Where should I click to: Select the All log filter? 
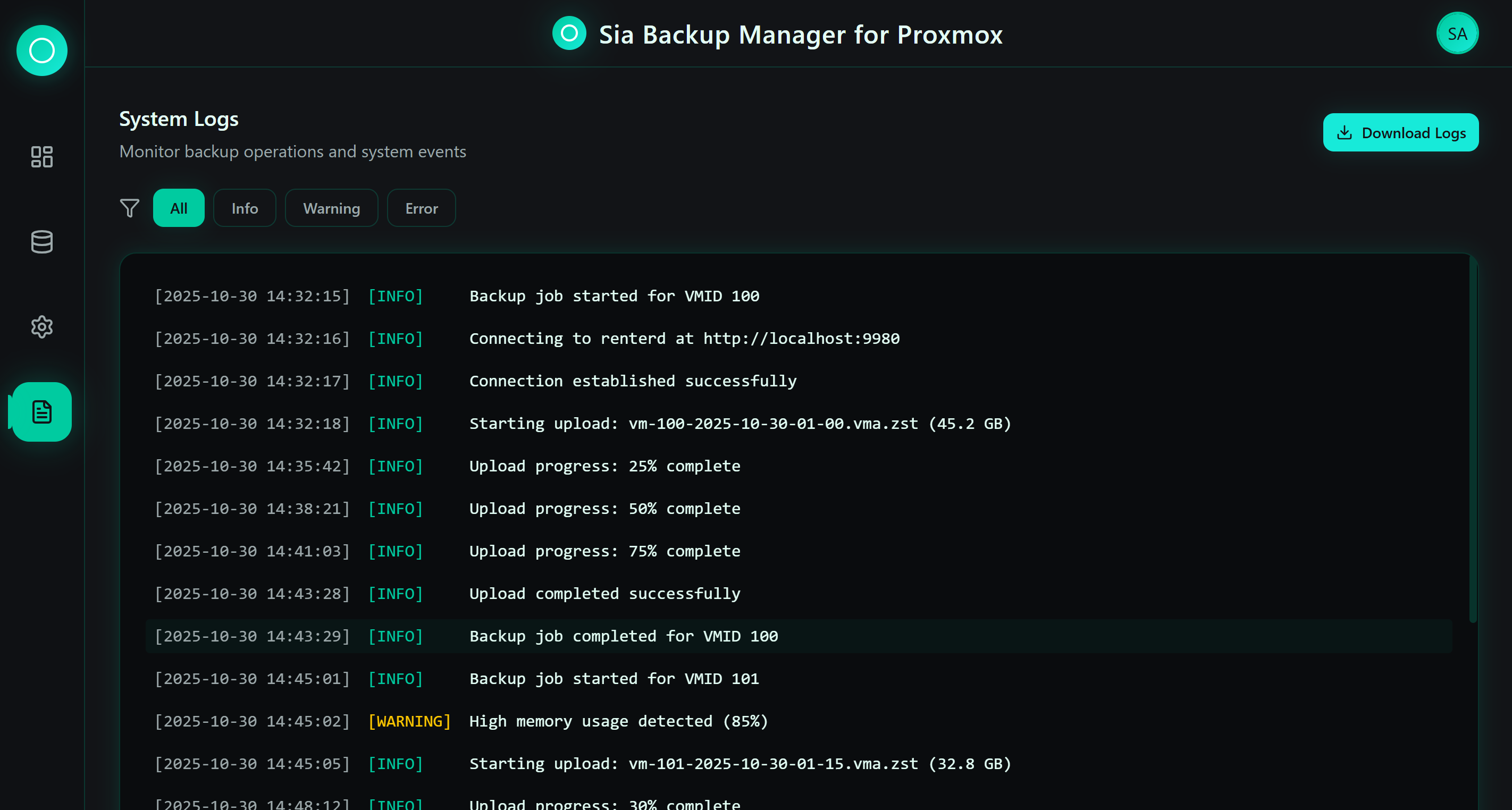click(179, 208)
